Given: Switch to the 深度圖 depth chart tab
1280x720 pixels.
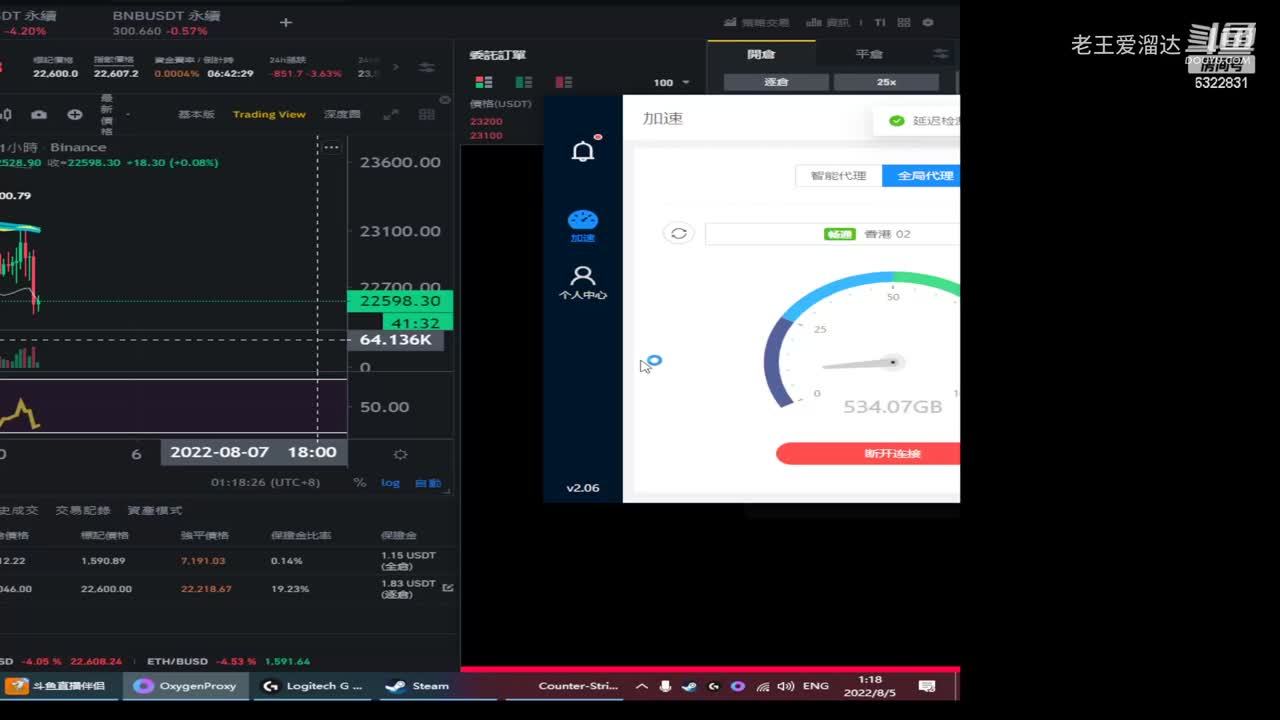Looking at the screenshot, I should click(x=342, y=115).
